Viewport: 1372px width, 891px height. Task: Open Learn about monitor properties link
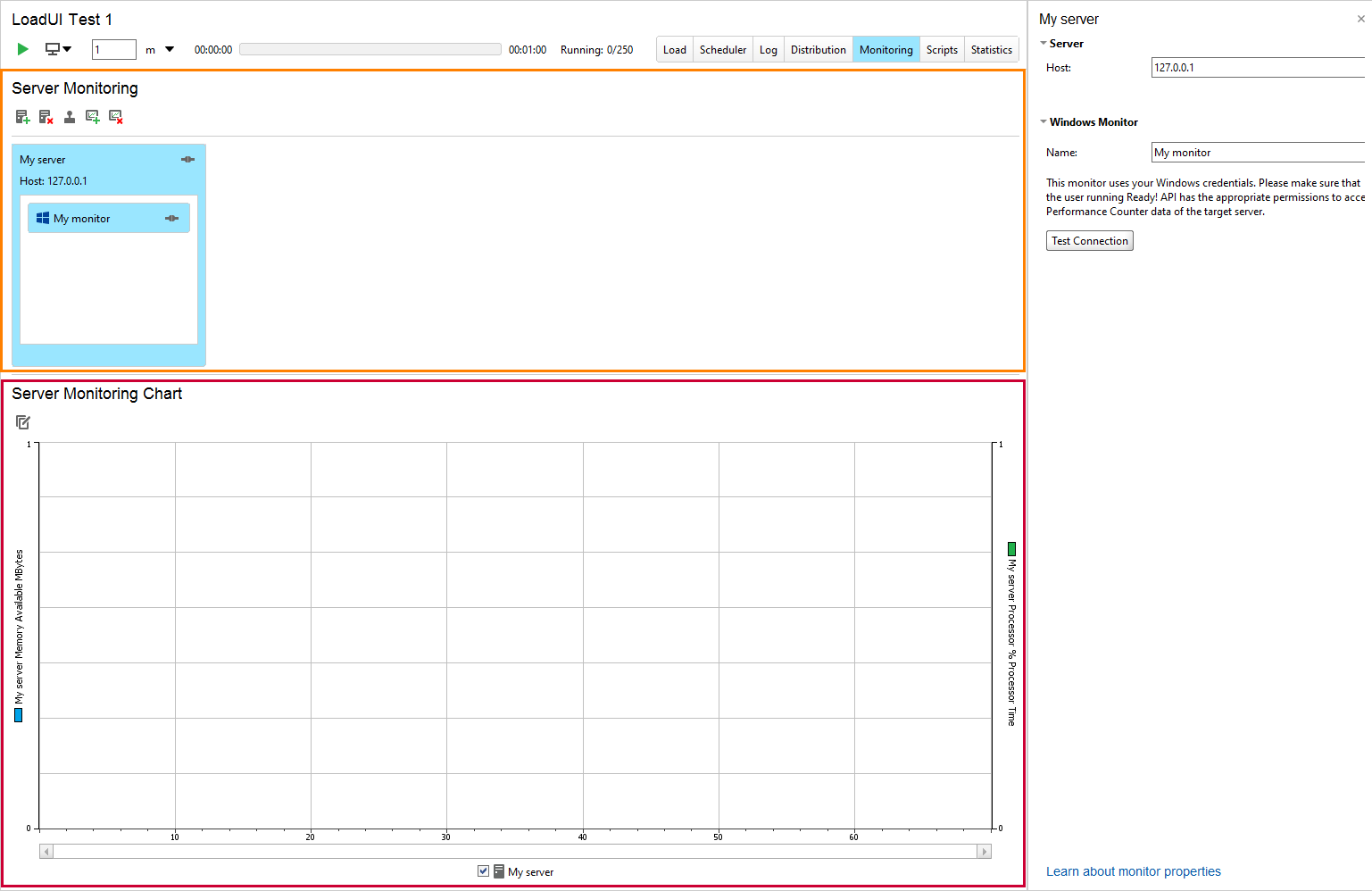point(1134,870)
